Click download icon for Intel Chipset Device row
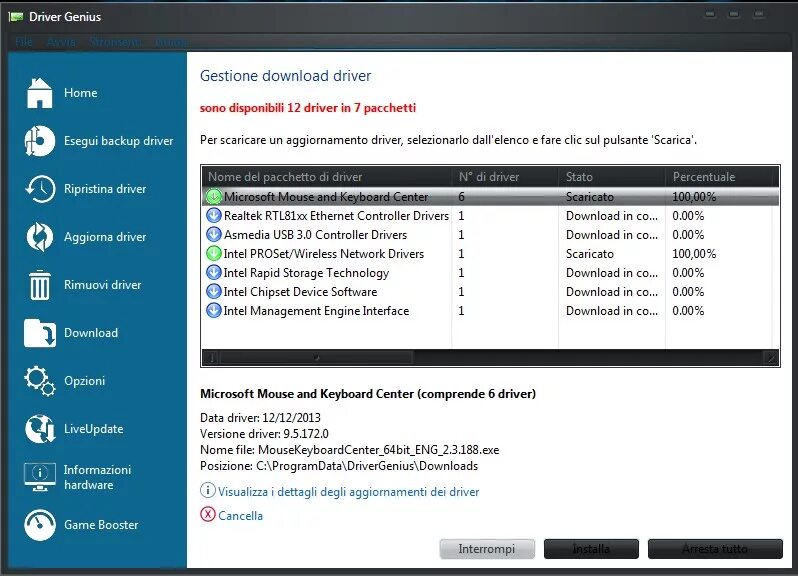This screenshot has height=576, width=798. coord(214,292)
